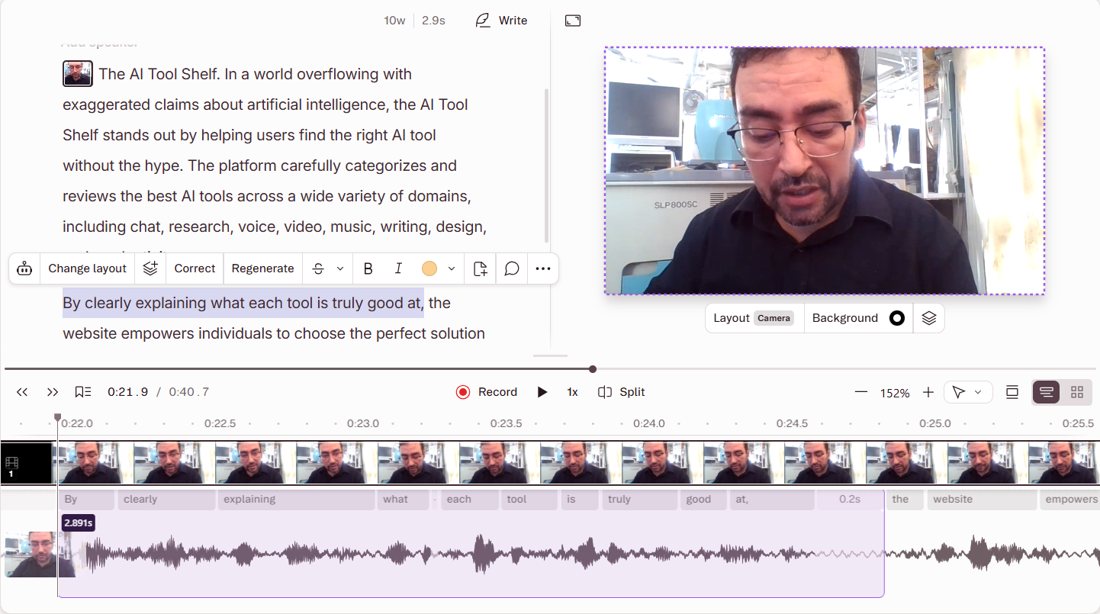Click the scene 1 film icon
Viewport: 1100px width, 614px height.
coord(11,462)
